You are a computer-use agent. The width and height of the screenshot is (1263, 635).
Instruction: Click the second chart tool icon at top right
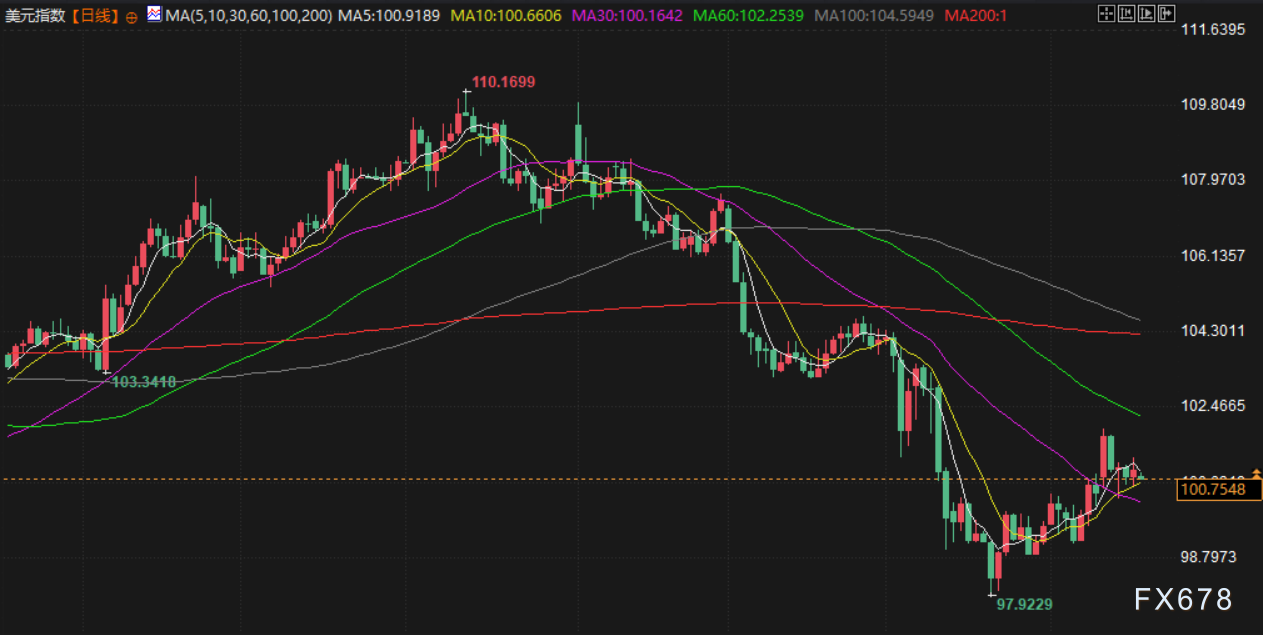[1125, 14]
